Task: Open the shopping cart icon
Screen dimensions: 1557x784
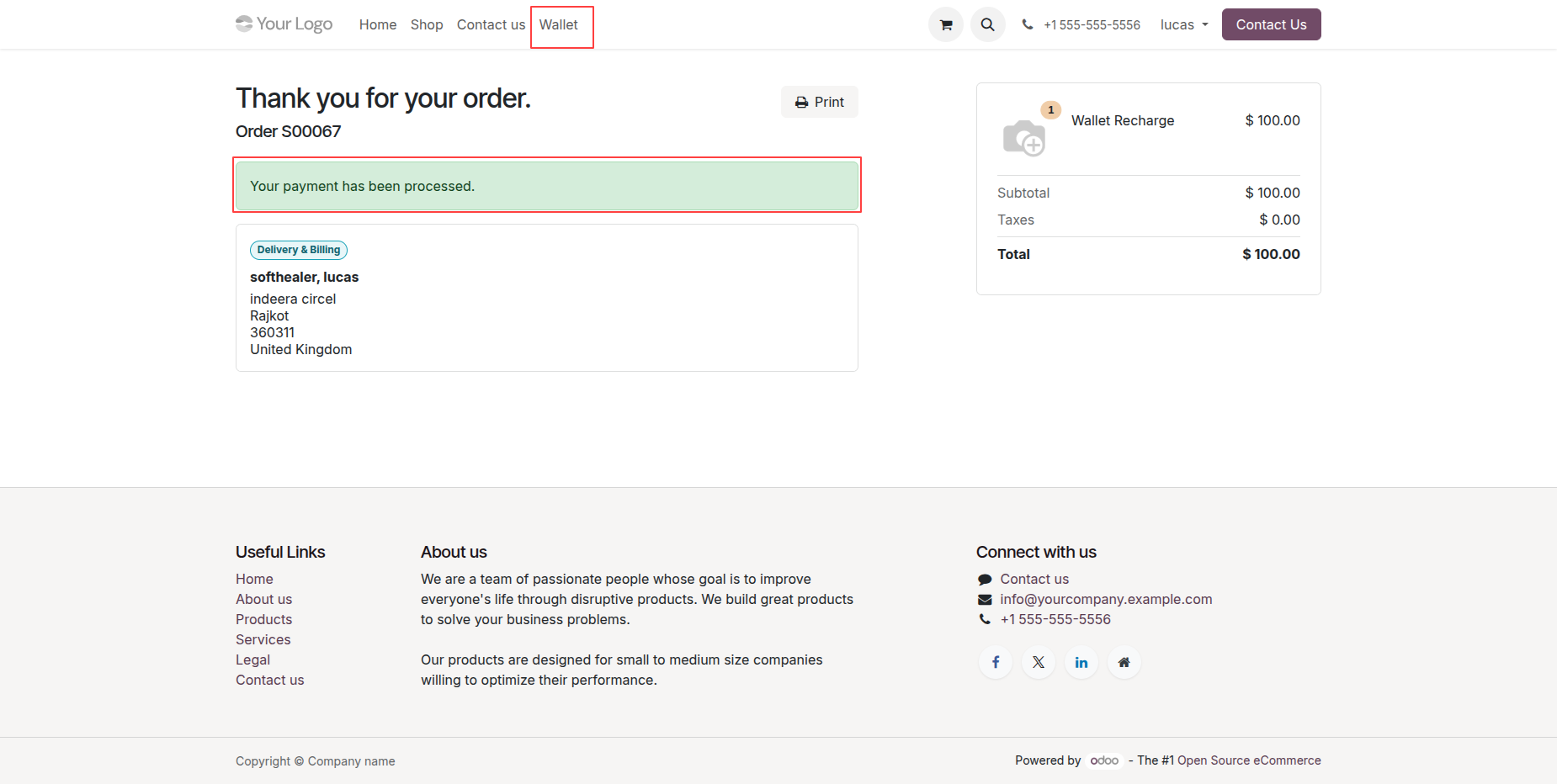Action: 946,24
